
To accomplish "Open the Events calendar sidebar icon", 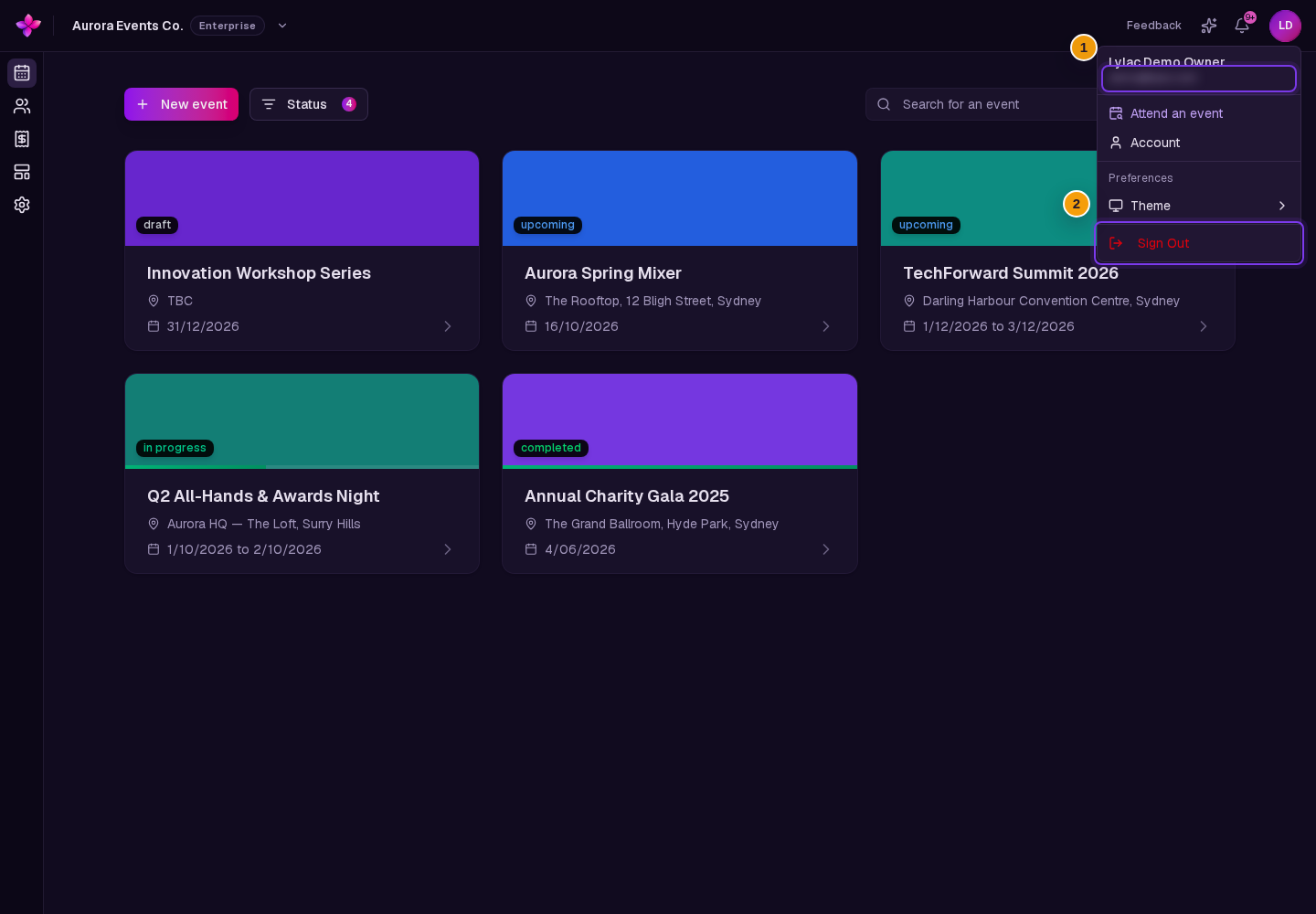I will 22,73.
